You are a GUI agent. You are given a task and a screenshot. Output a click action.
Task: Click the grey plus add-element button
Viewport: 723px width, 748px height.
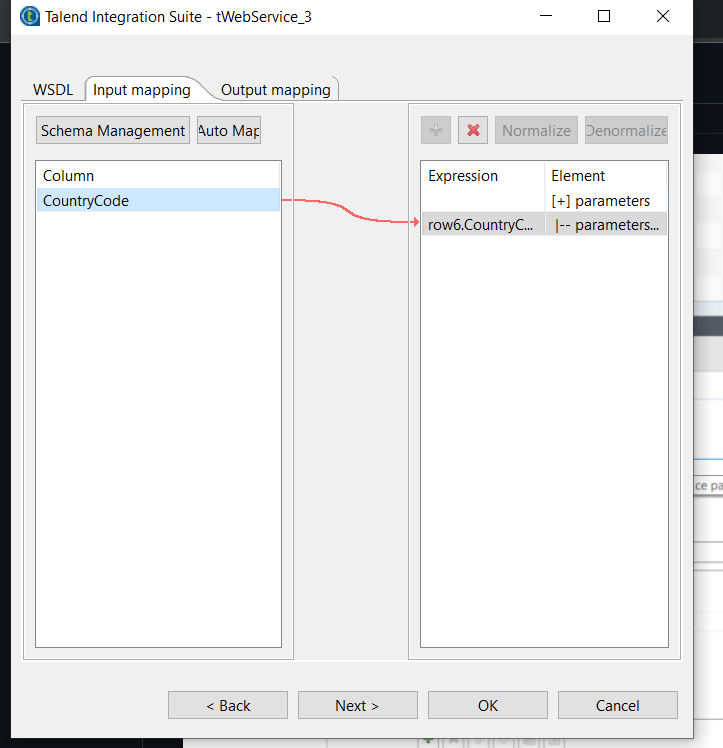435,130
